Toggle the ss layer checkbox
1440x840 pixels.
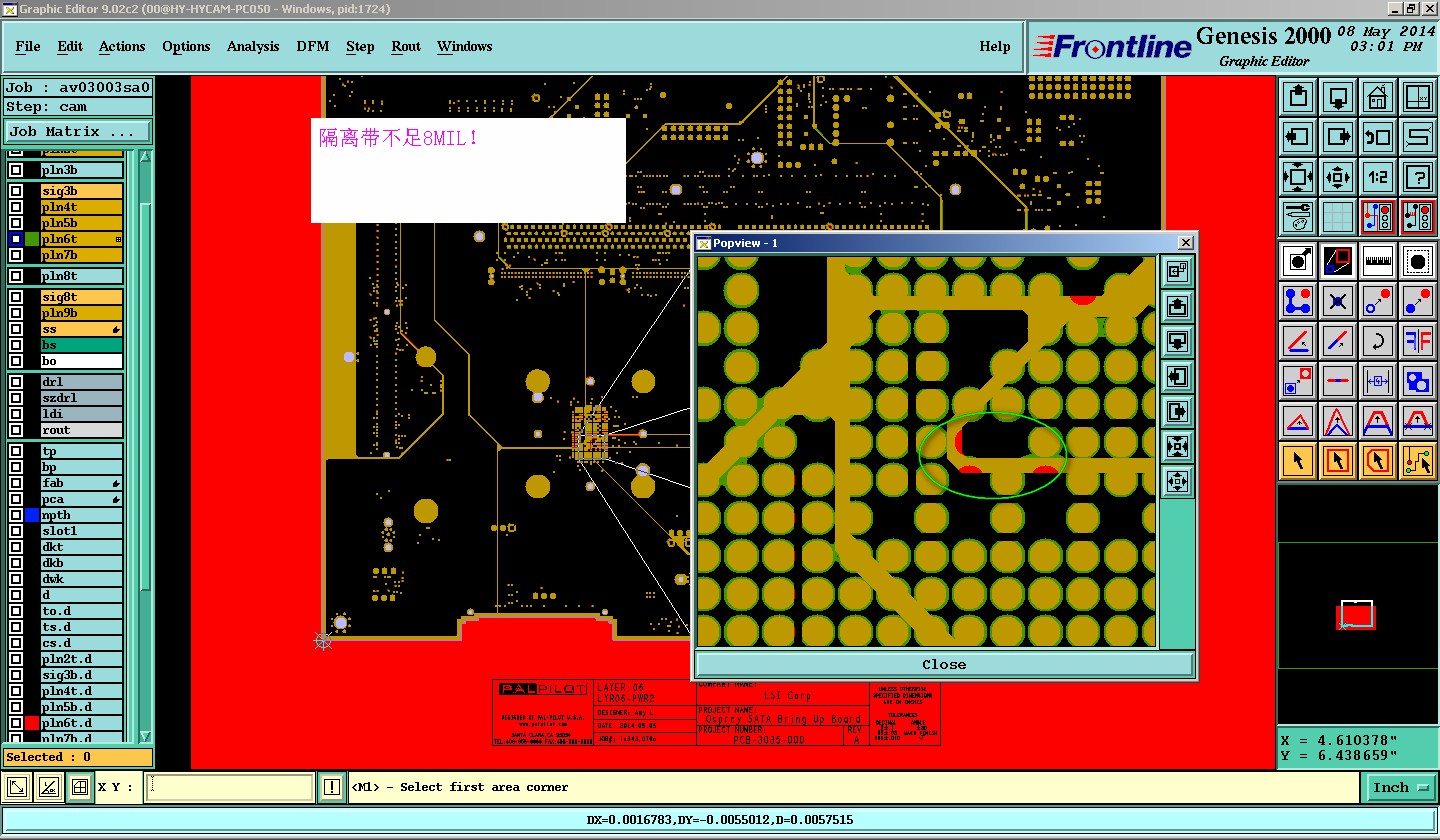click(16, 329)
